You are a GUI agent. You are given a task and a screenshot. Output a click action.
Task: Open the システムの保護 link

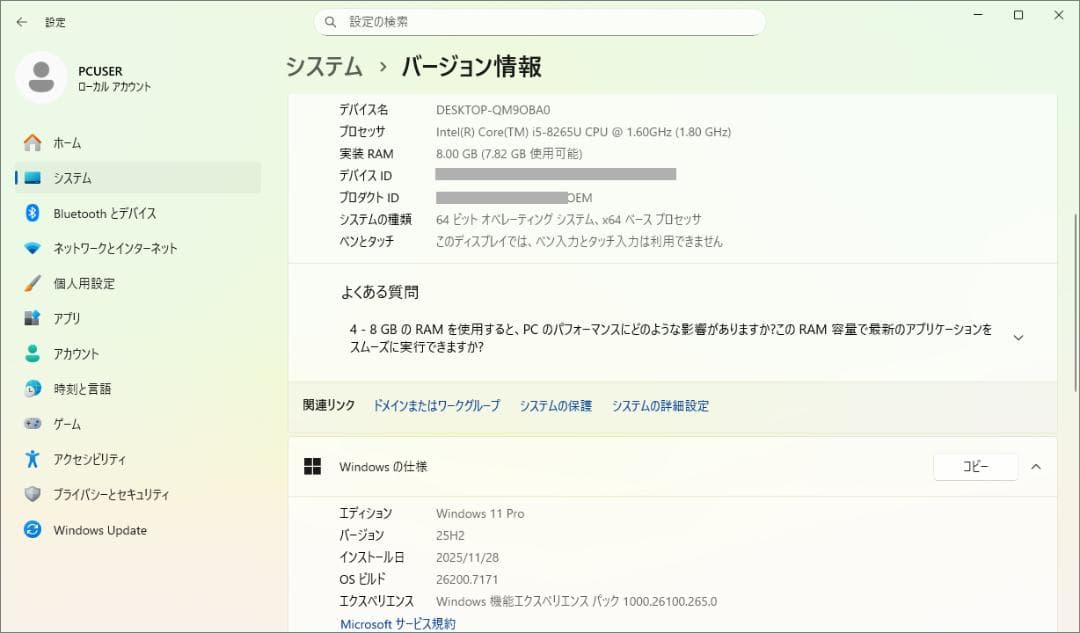point(555,406)
